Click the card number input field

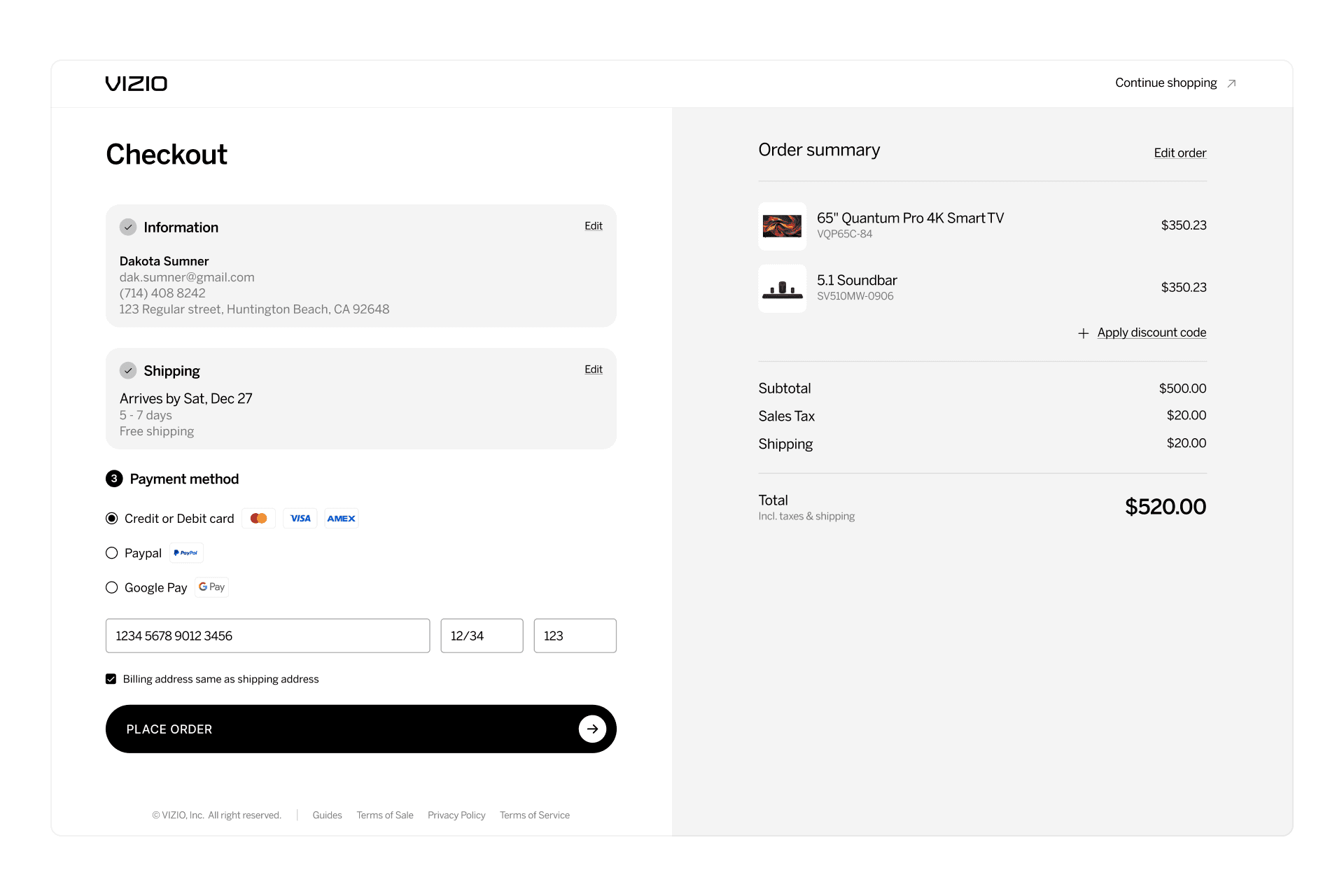(x=267, y=636)
